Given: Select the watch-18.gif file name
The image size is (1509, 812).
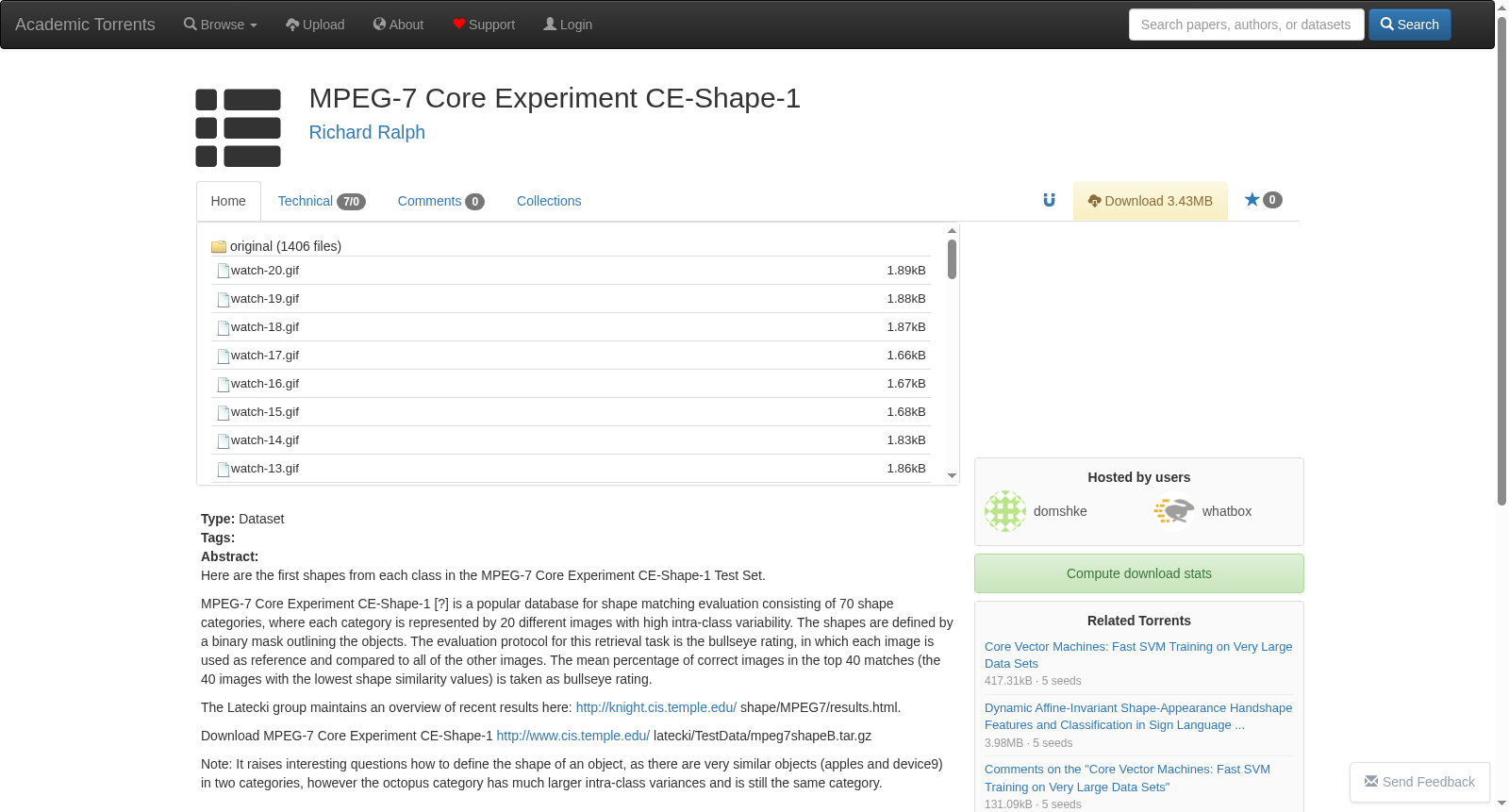Looking at the screenshot, I should tap(265, 327).
